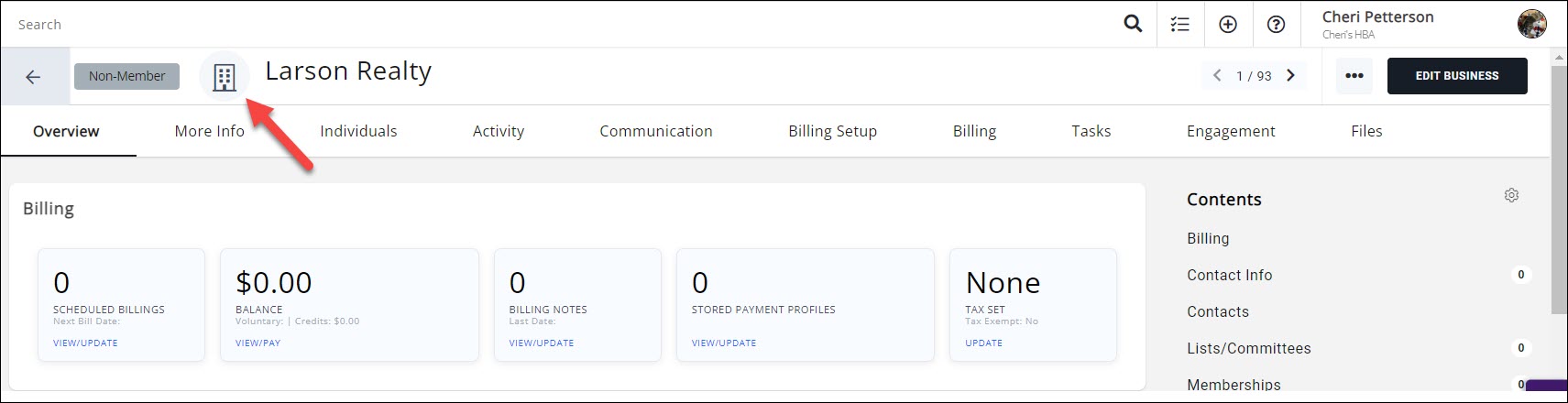
Task: Type in the Search field
Action: [x=550, y=25]
